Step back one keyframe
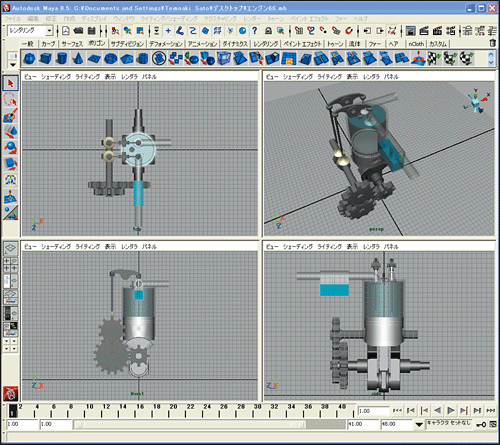Image resolution: width=500 pixels, height=445 pixels. coord(424,410)
